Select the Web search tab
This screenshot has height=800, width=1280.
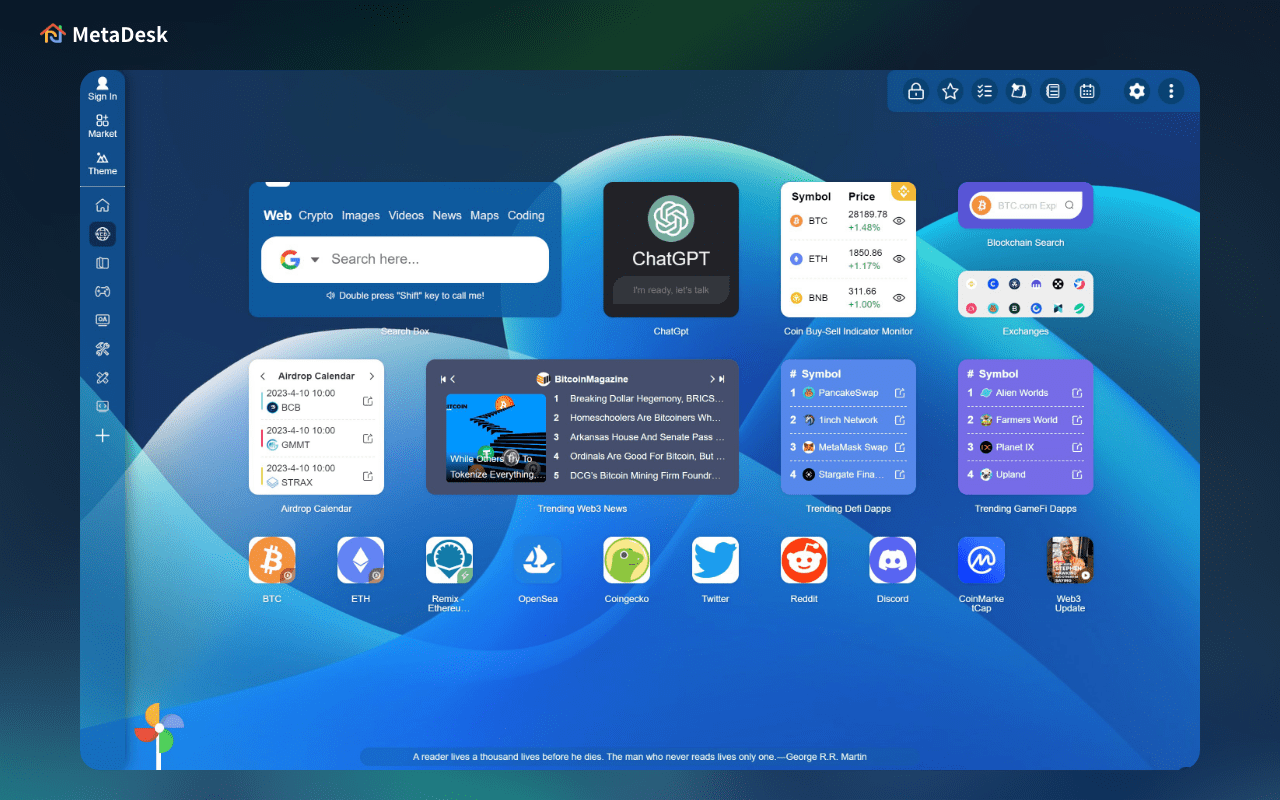coord(278,215)
